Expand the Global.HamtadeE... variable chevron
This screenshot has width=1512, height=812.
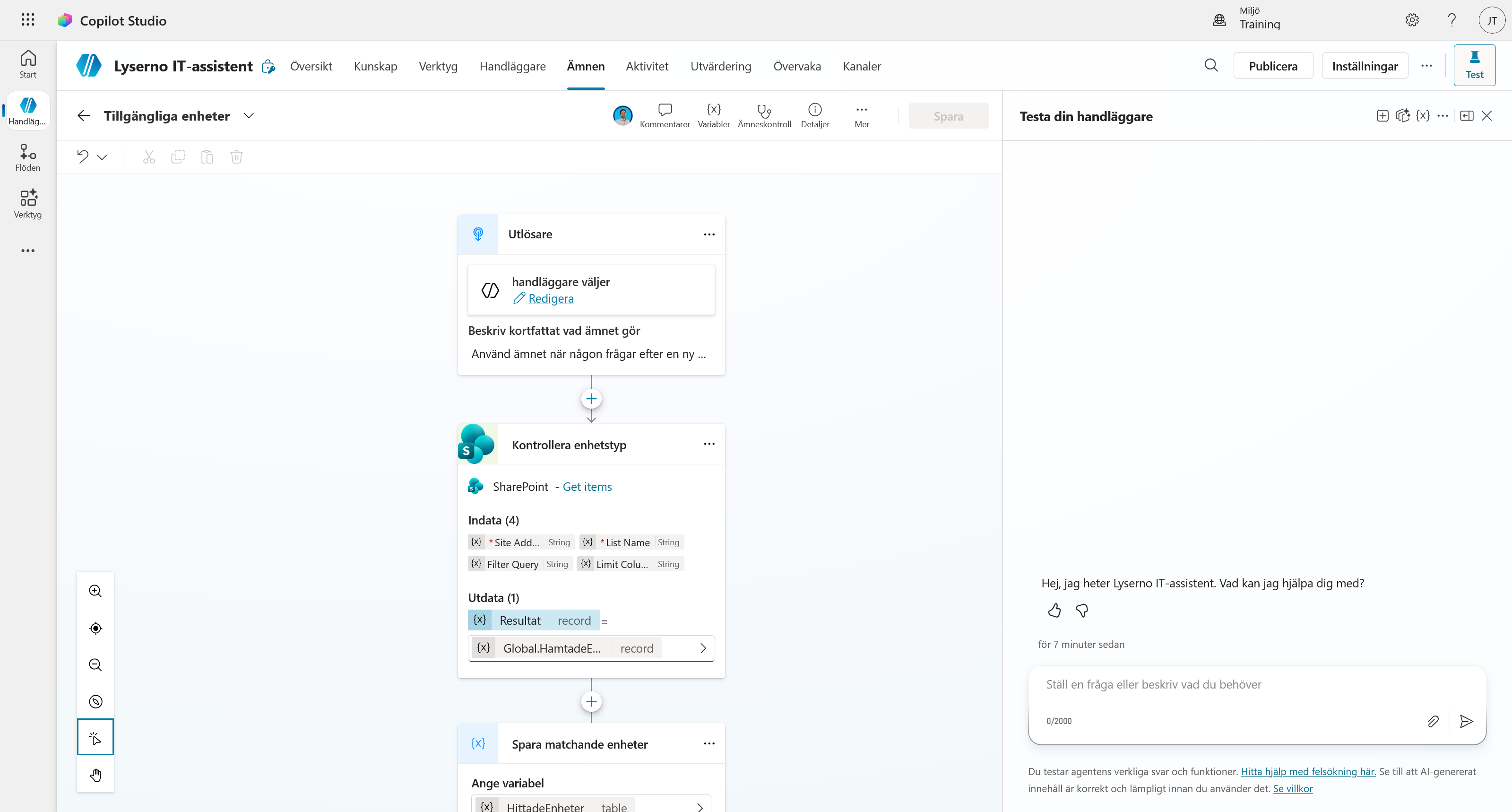tap(702, 648)
